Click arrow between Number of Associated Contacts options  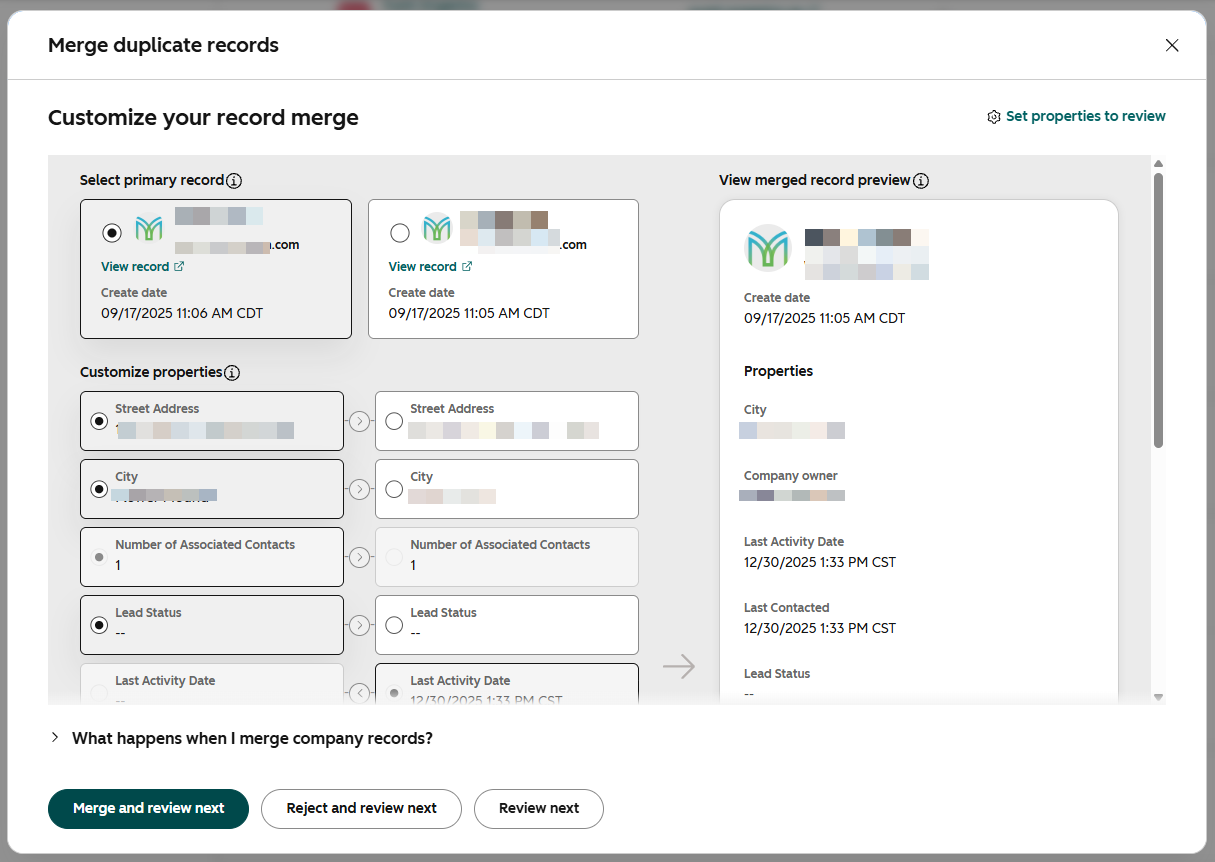click(x=359, y=557)
